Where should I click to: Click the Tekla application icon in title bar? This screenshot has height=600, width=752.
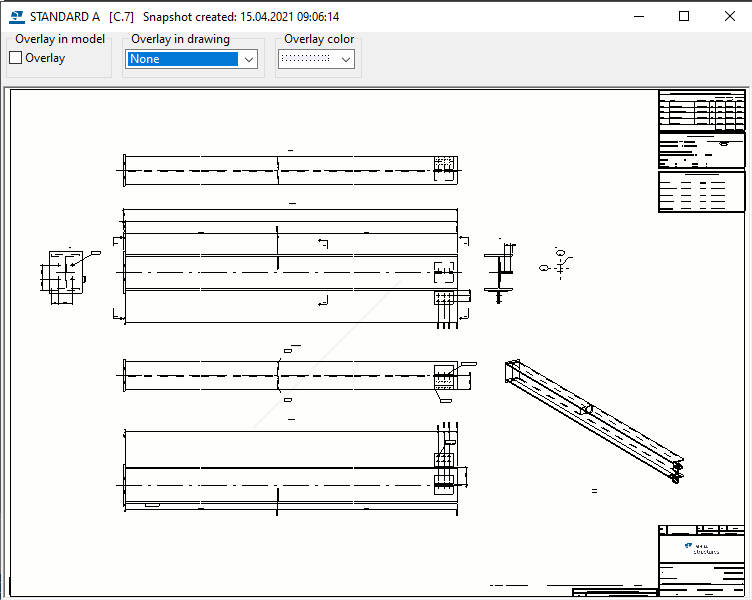coord(16,16)
